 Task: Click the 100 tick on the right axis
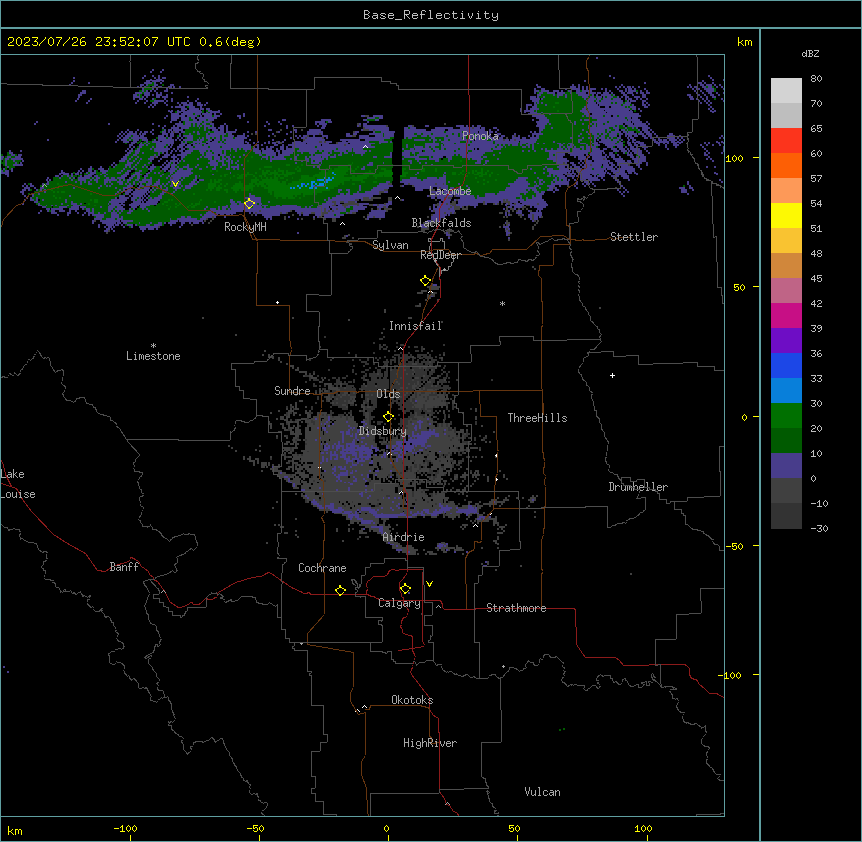tap(734, 158)
